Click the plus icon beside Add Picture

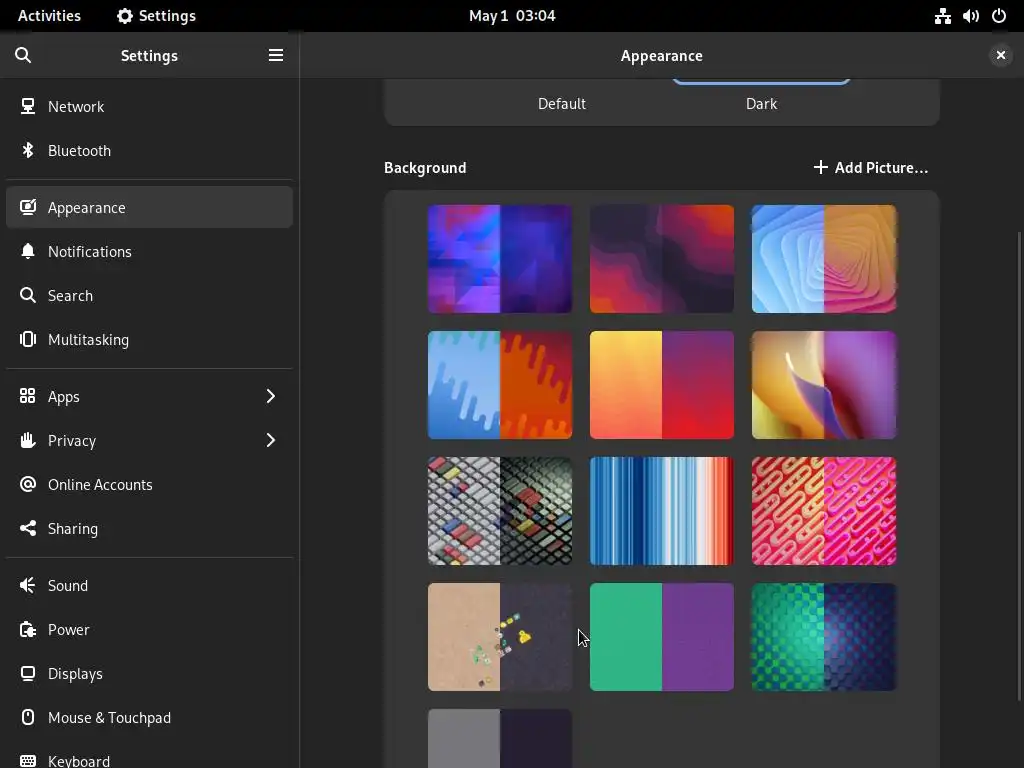point(820,167)
